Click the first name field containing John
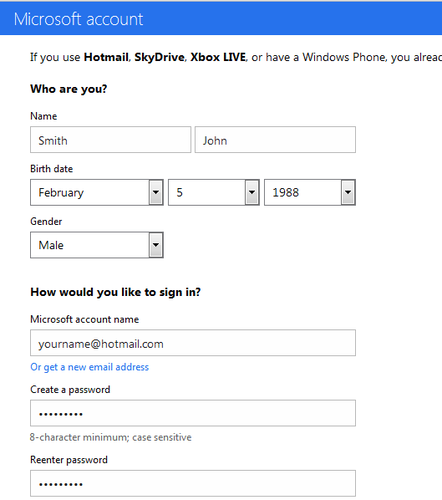 [275, 140]
